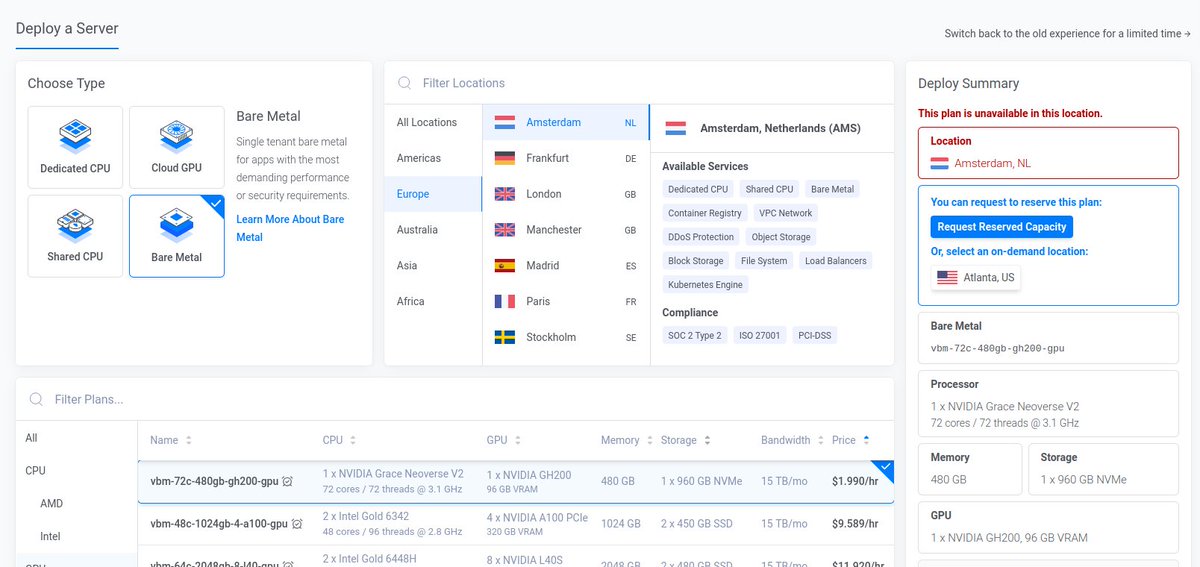This screenshot has width=1200, height=567.
Task: Click the UK flag next to London
Action: pos(505,194)
